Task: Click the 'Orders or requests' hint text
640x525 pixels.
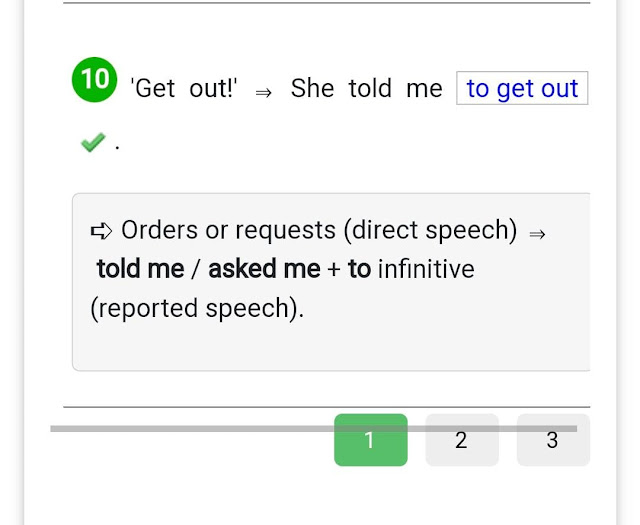Action: click(x=228, y=230)
